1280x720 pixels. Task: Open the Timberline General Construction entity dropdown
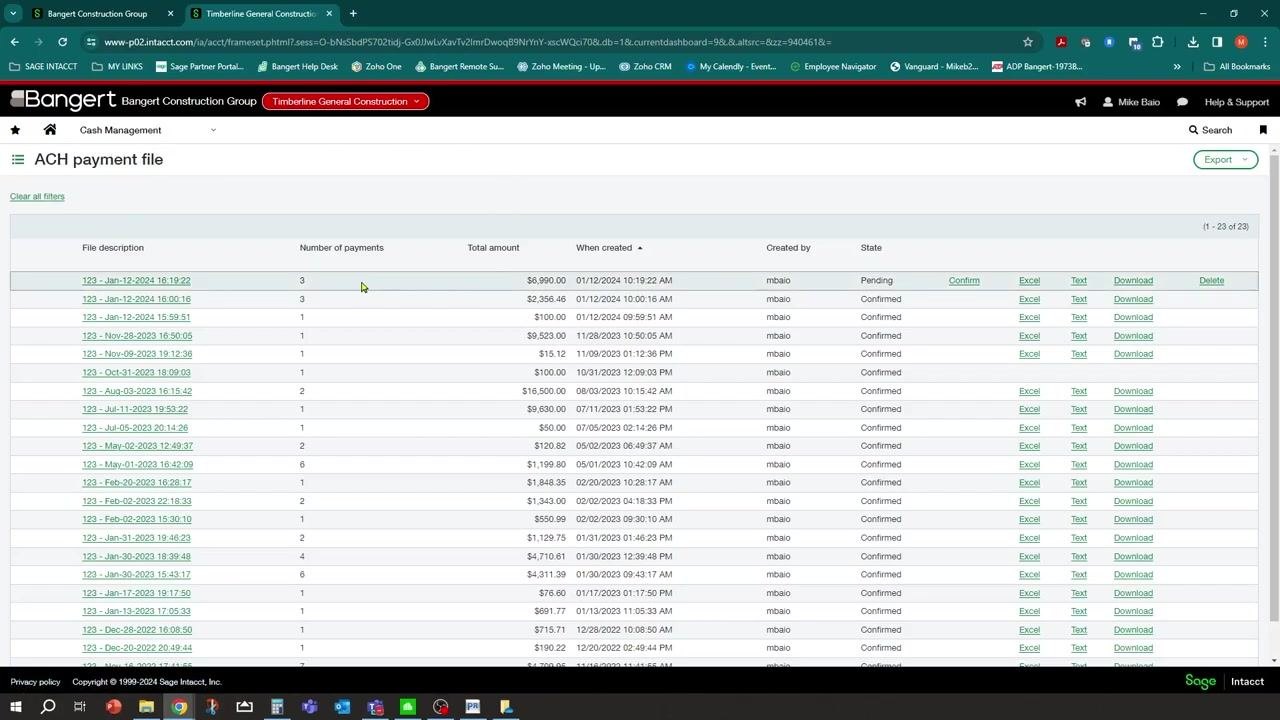pyautogui.click(x=345, y=101)
